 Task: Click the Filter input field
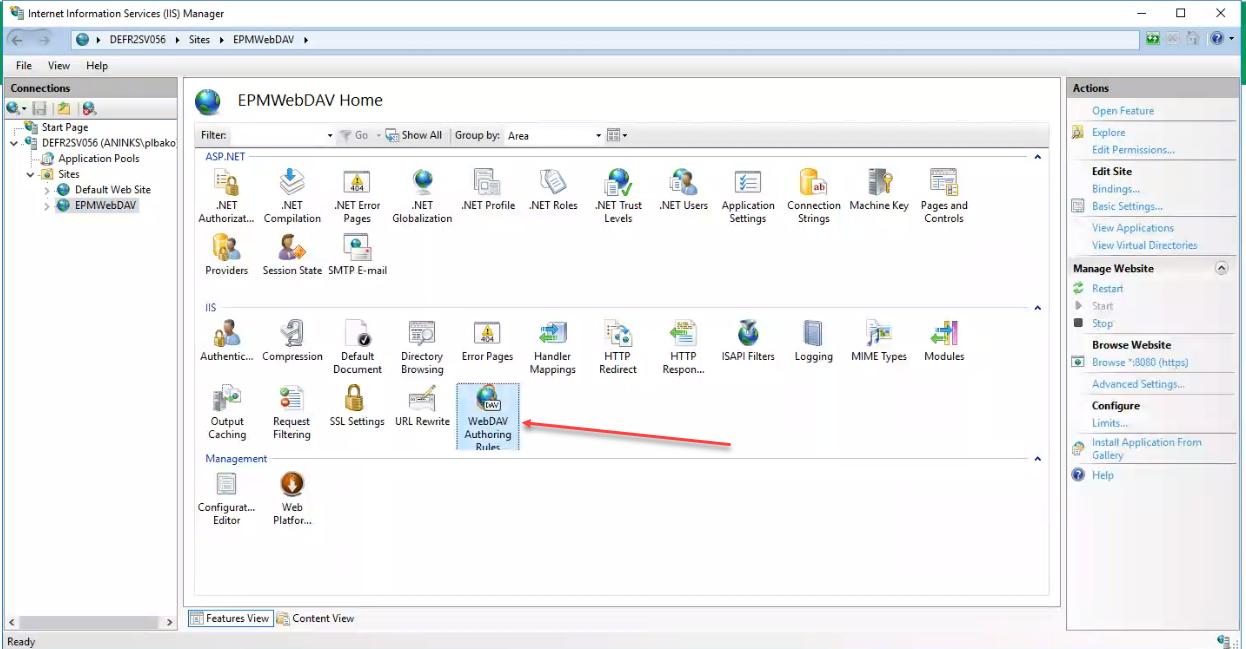point(278,135)
